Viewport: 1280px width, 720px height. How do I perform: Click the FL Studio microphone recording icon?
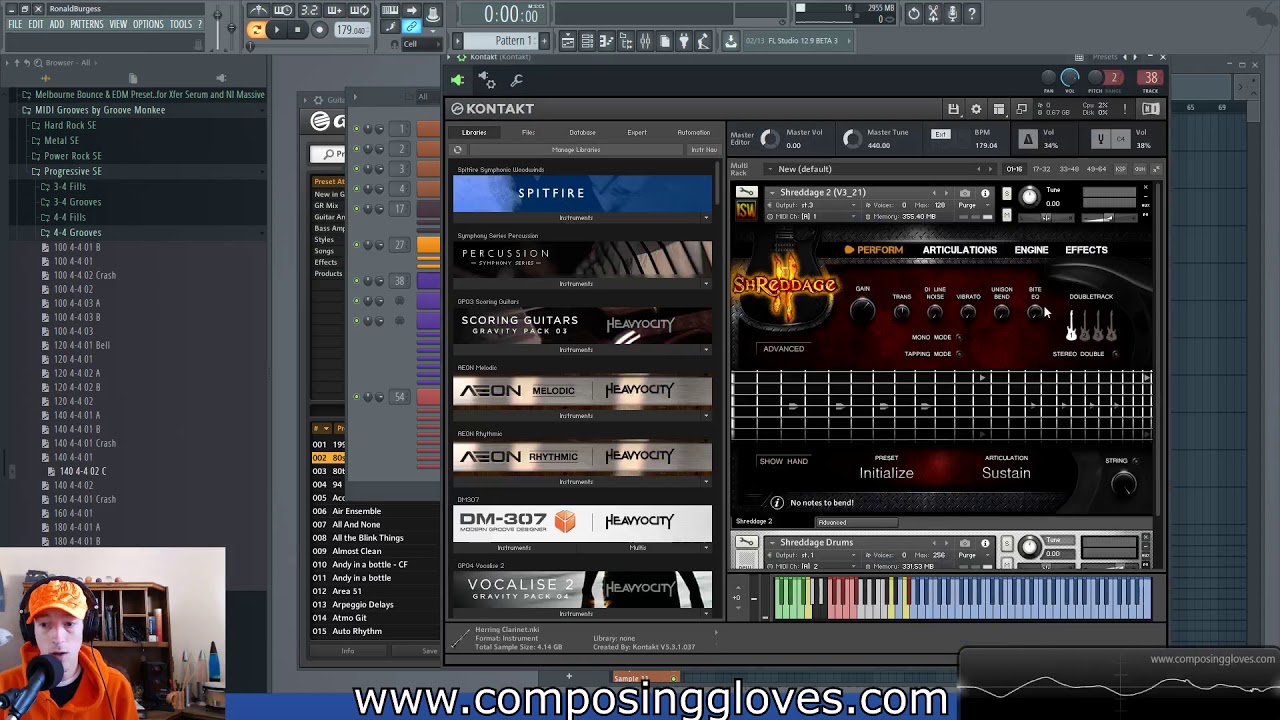click(x=952, y=14)
